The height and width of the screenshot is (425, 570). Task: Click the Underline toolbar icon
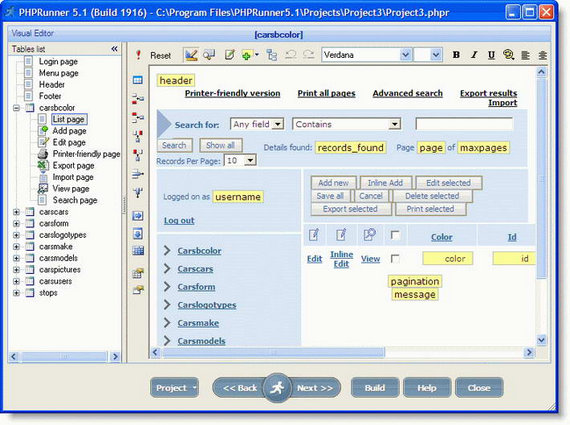click(x=491, y=55)
